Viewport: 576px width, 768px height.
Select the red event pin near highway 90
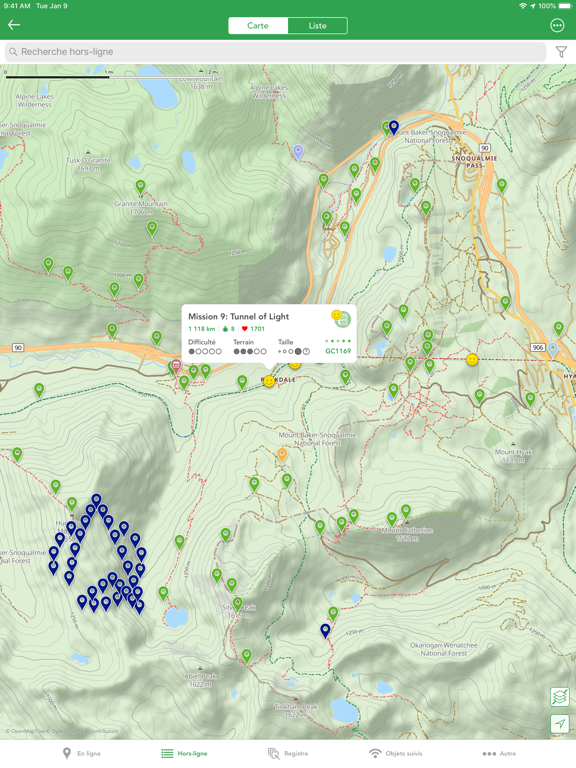point(176,365)
